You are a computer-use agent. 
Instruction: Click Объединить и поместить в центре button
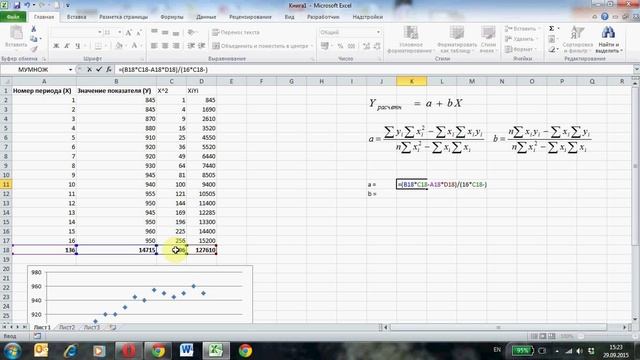click(262, 46)
